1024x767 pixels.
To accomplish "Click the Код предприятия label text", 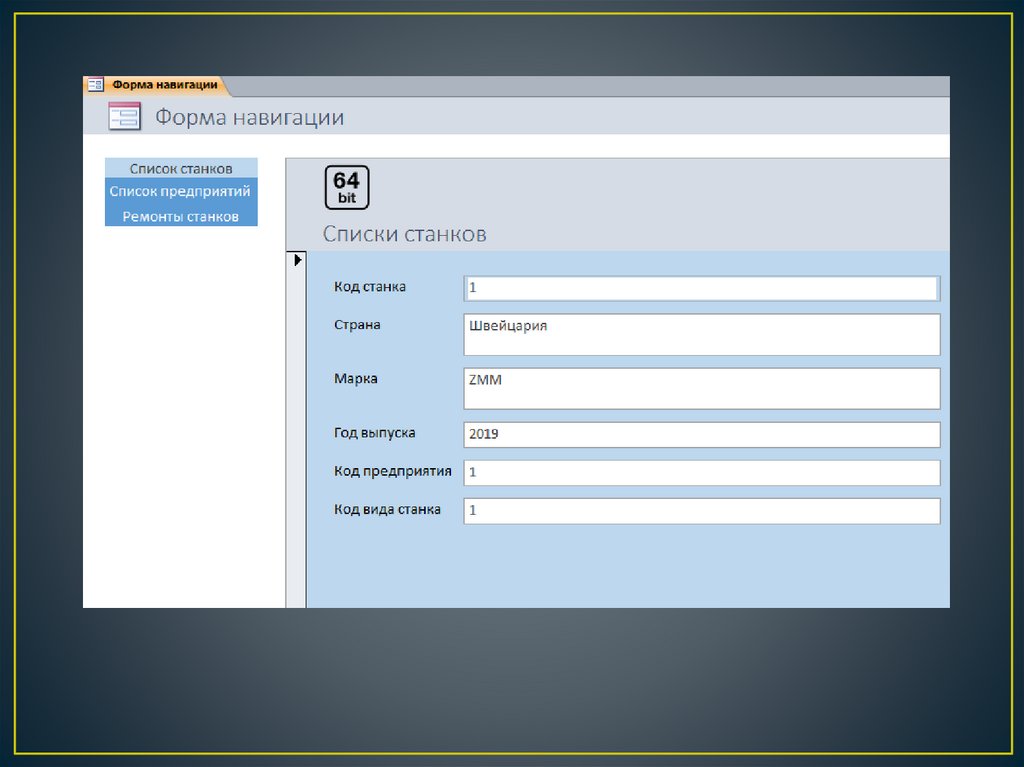I will [x=392, y=471].
